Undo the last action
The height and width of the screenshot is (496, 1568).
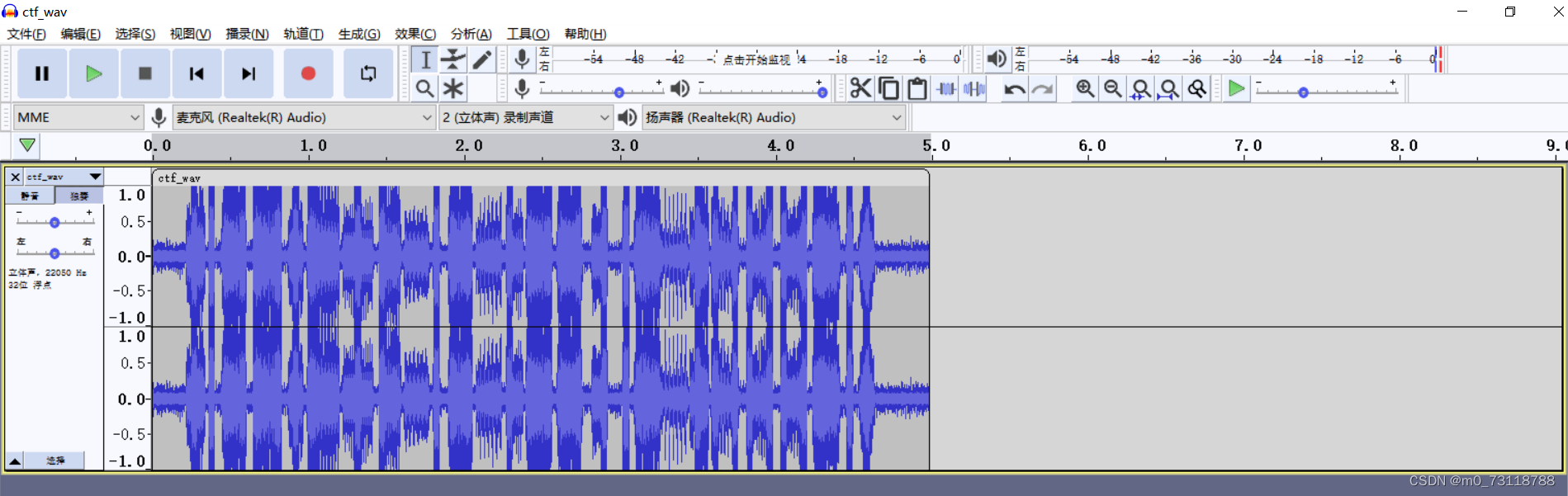1014,88
